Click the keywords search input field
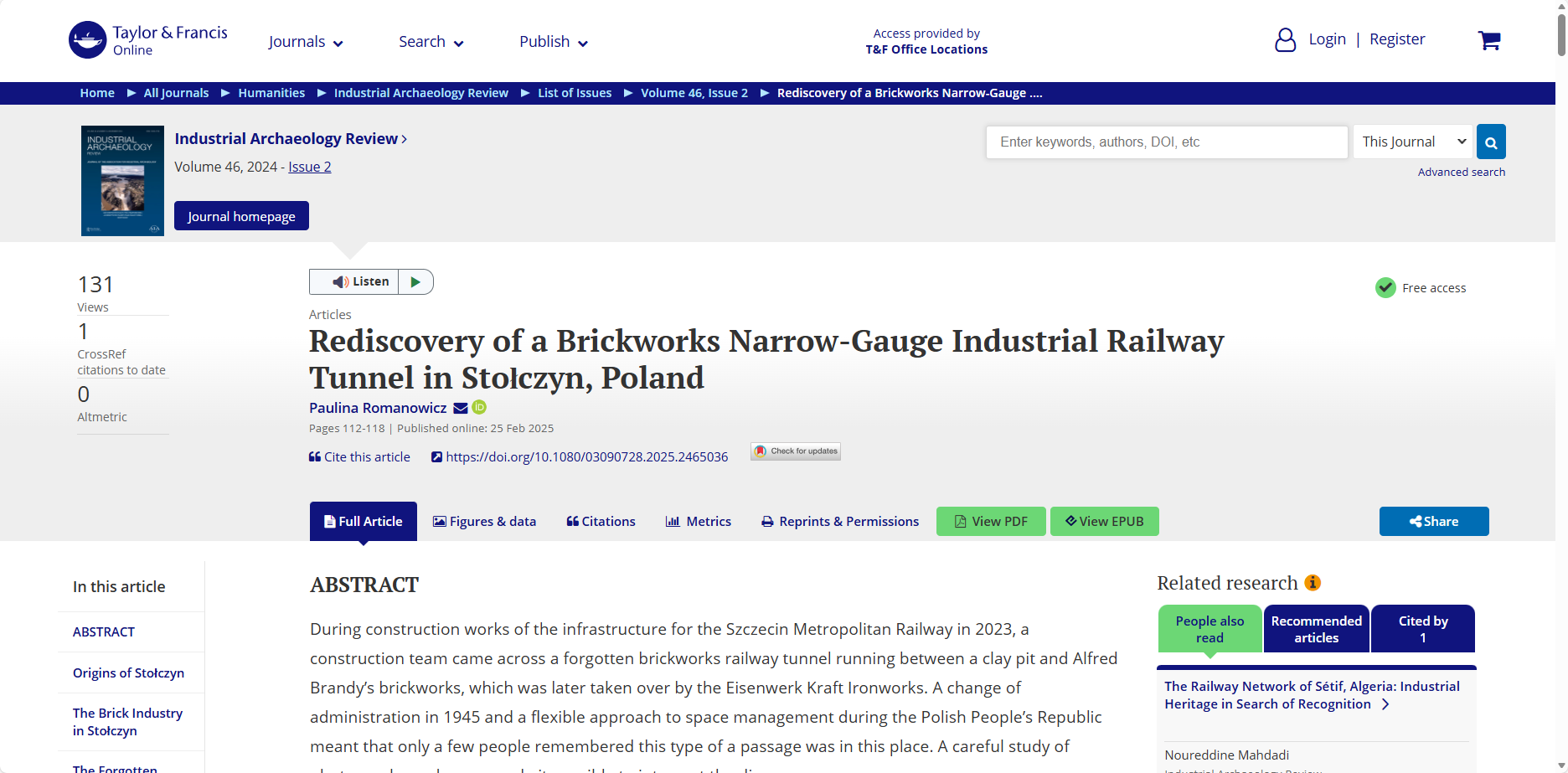Image resolution: width=1568 pixels, height=773 pixels. 1166,142
